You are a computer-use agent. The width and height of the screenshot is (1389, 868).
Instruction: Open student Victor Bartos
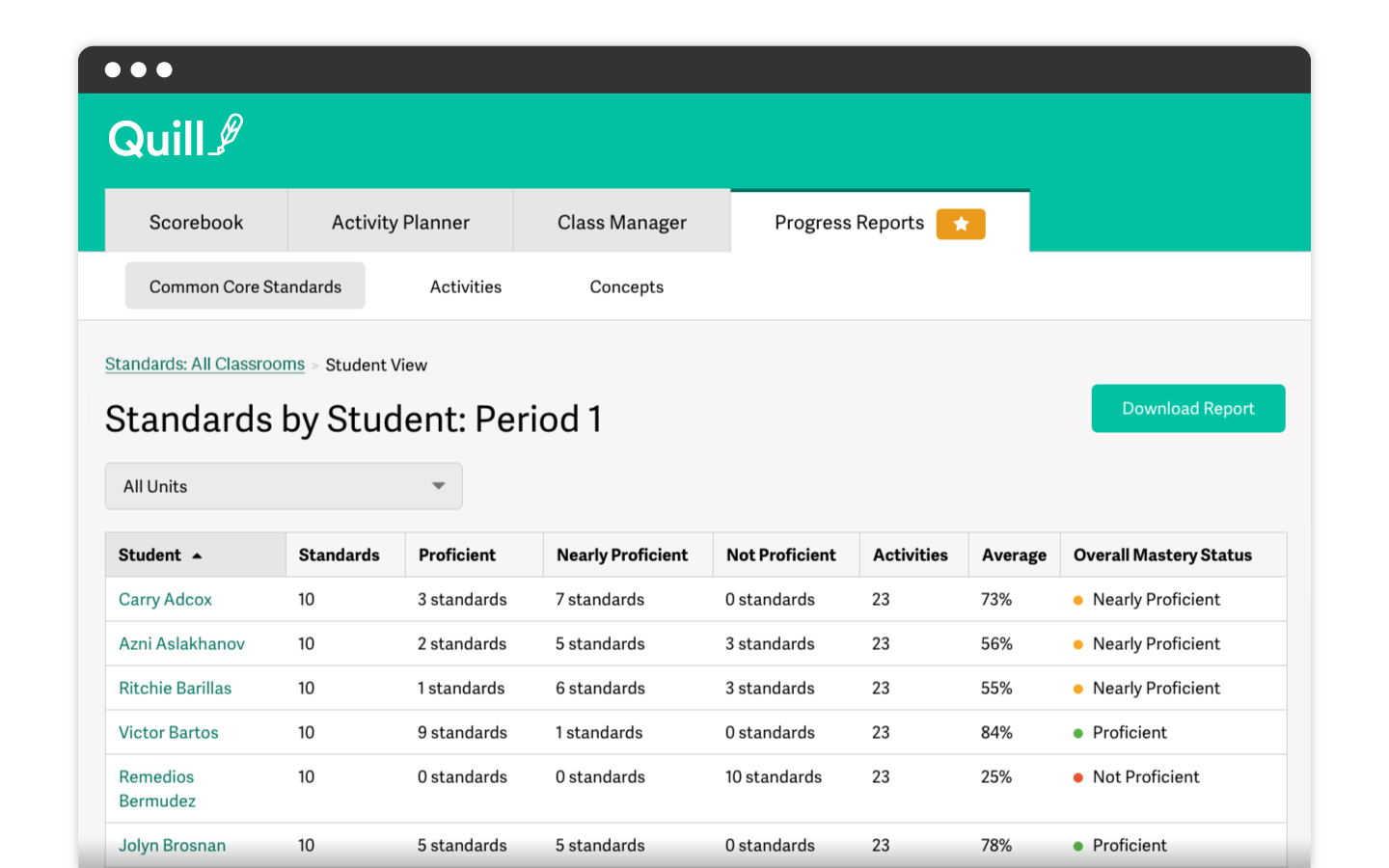tap(168, 732)
